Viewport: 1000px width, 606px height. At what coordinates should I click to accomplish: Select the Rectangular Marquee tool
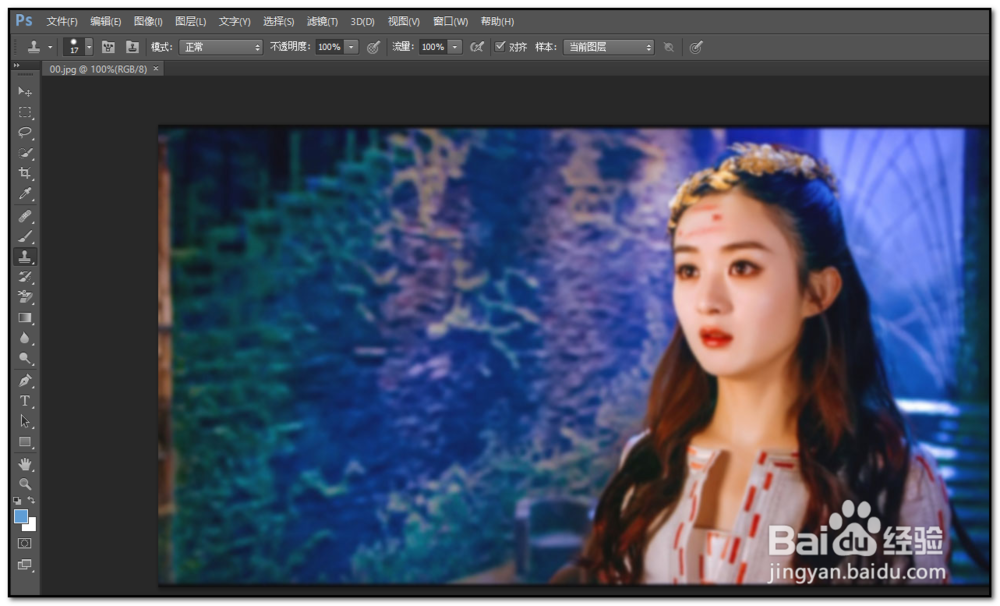[25, 112]
